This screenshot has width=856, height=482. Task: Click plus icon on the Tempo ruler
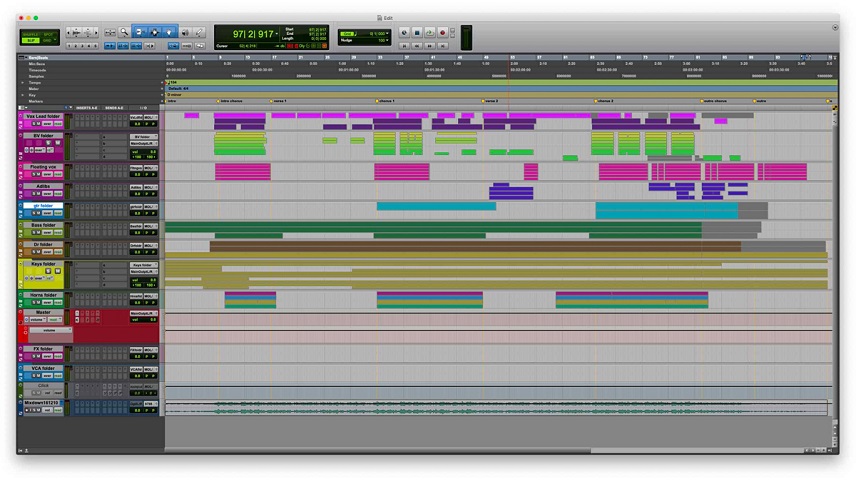point(162,83)
